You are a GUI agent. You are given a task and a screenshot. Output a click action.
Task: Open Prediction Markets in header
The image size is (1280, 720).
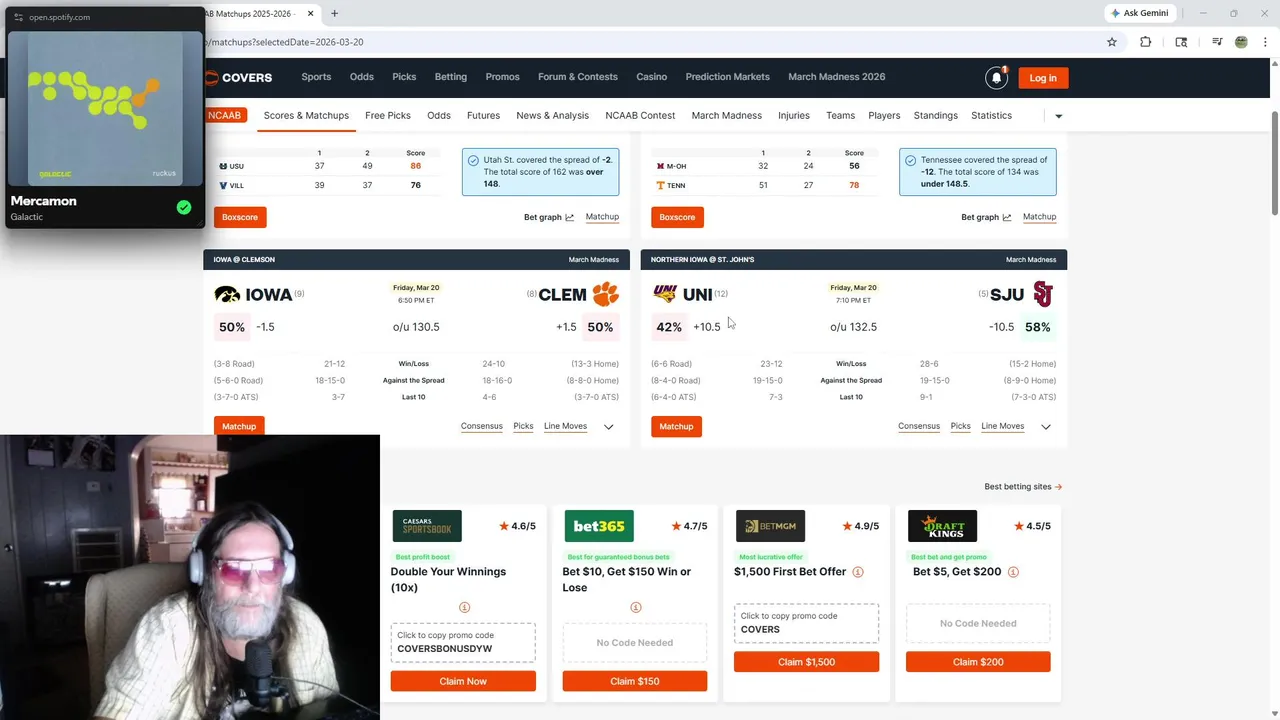click(x=727, y=77)
